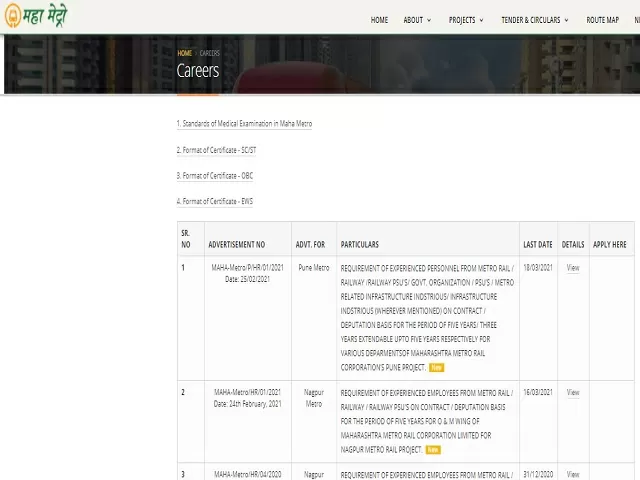
Task: Click the ADVT. FOR column header
Action: [310, 244]
